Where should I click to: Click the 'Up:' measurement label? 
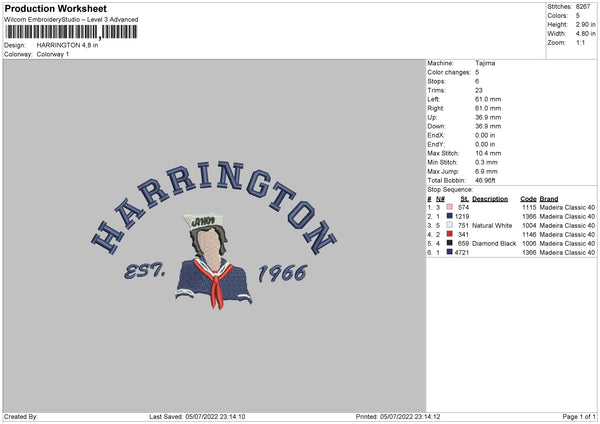(x=432, y=117)
